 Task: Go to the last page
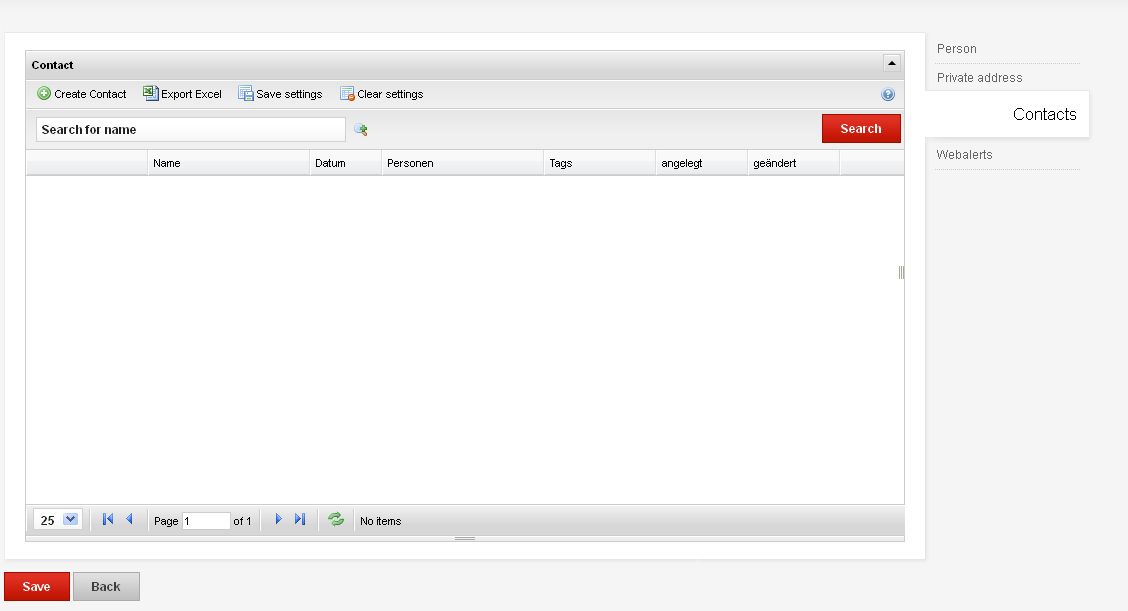pos(300,519)
